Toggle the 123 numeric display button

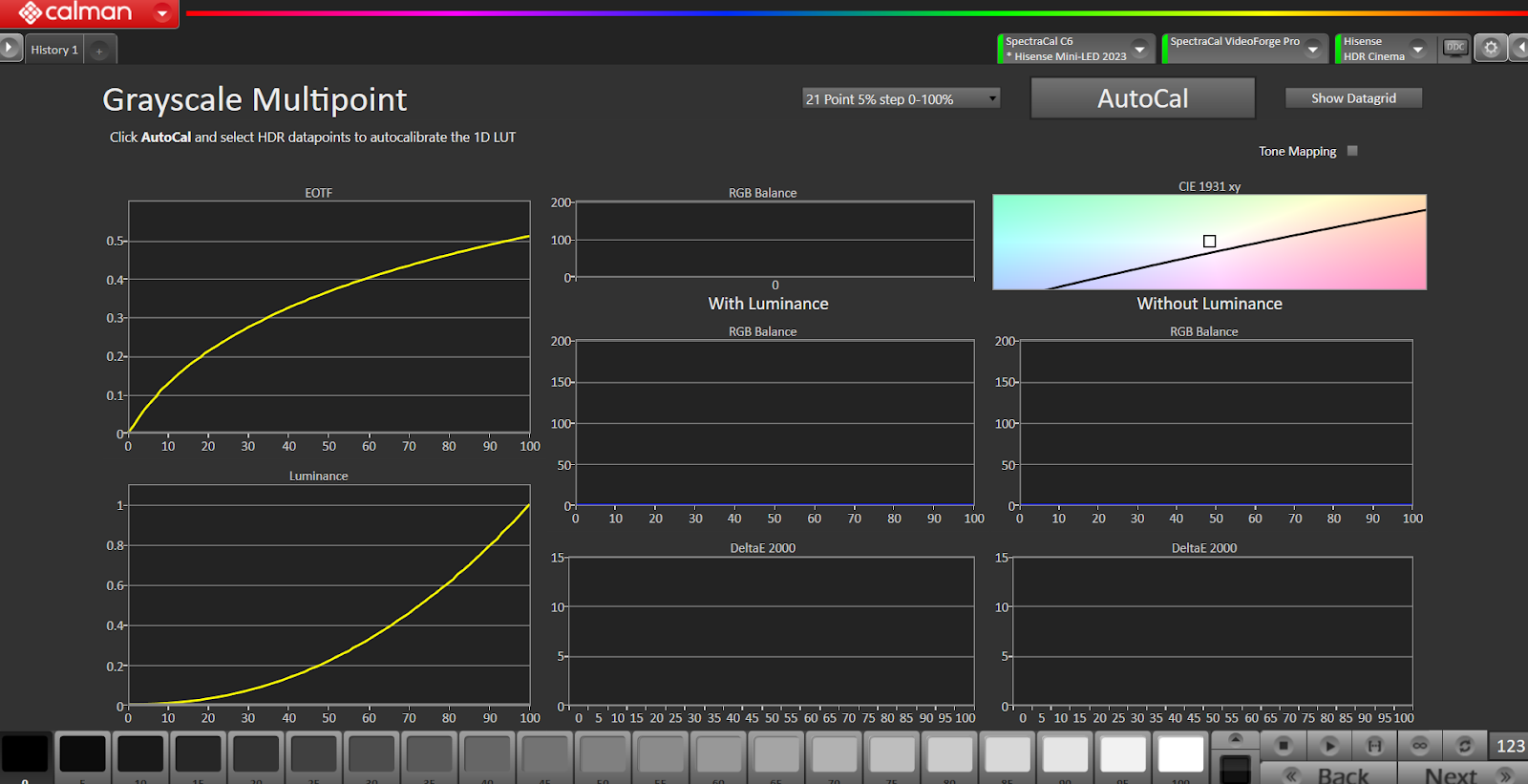pos(1510,746)
